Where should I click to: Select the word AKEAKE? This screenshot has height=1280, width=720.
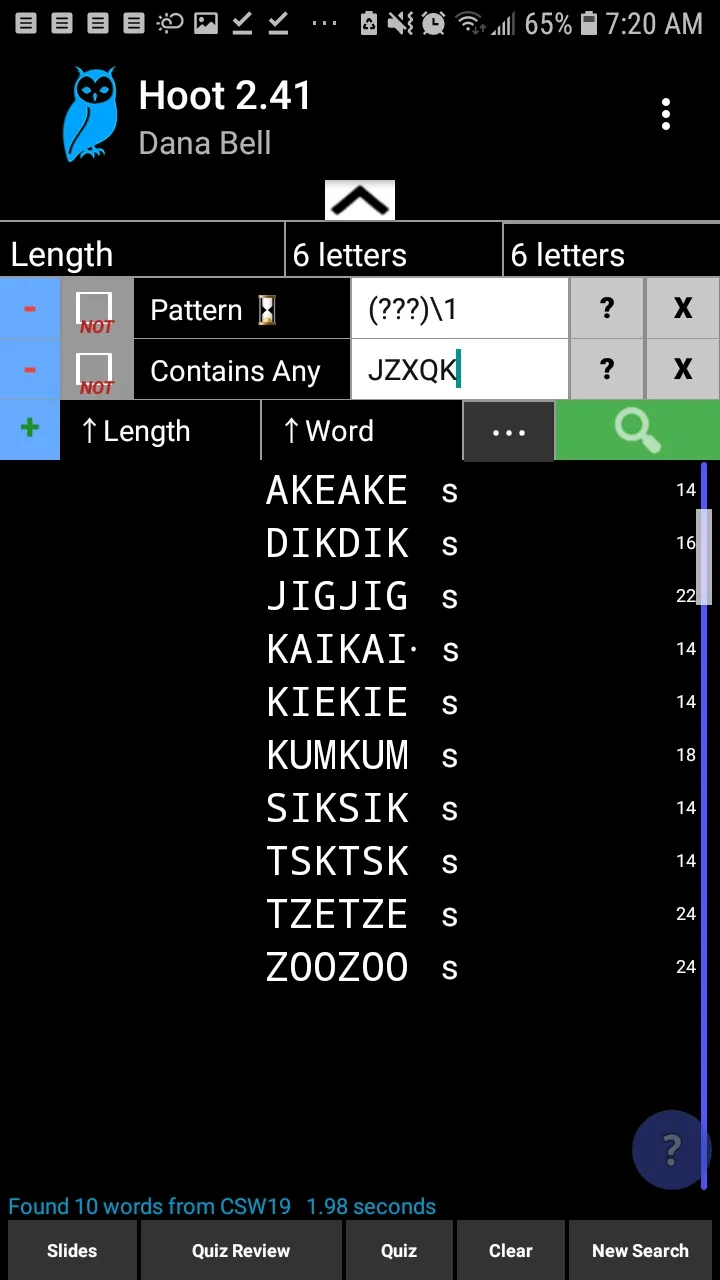pyautogui.click(x=337, y=490)
